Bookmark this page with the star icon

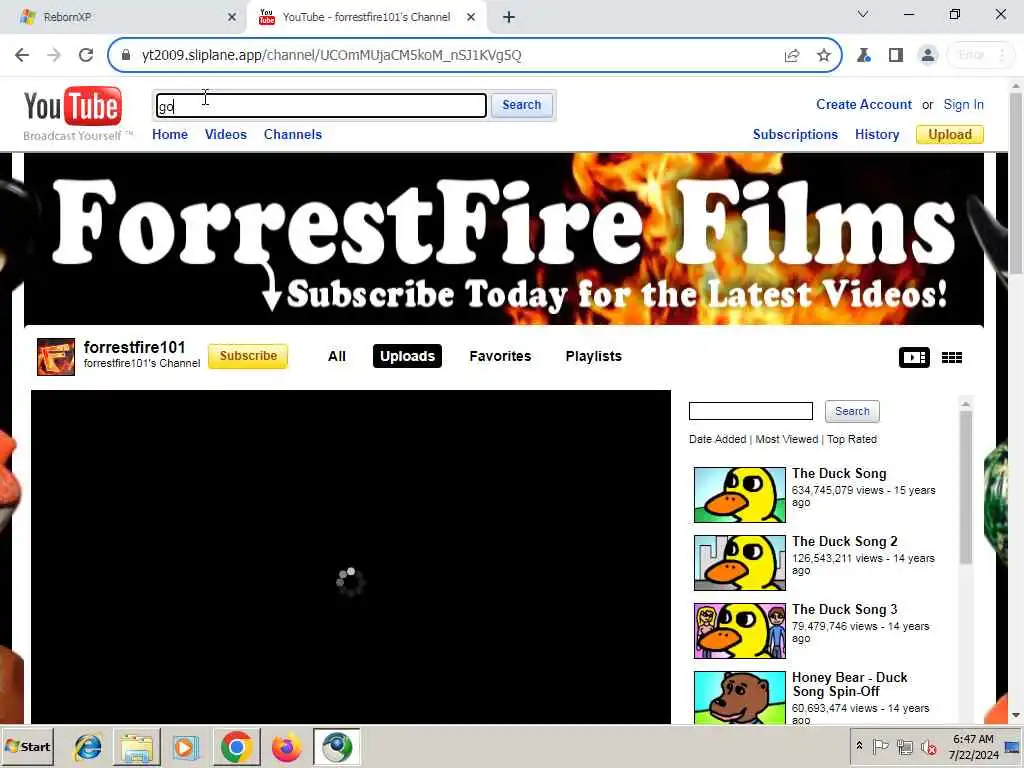click(x=824, y=55)
